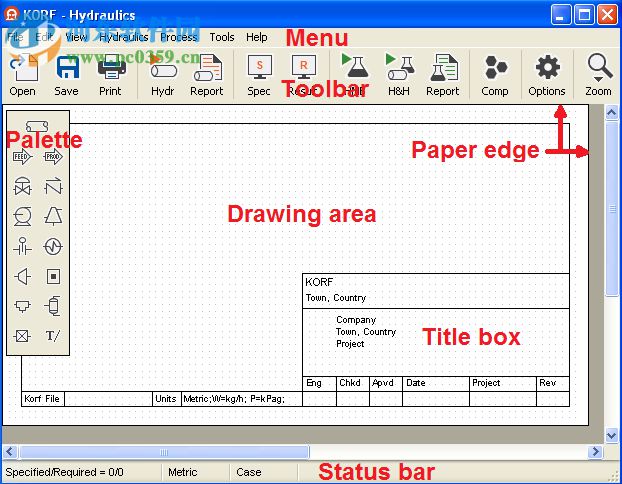Viewport: 622px width, 484px height.
Task: Select the PROD arrow palette tool
Action: point(53,157)
